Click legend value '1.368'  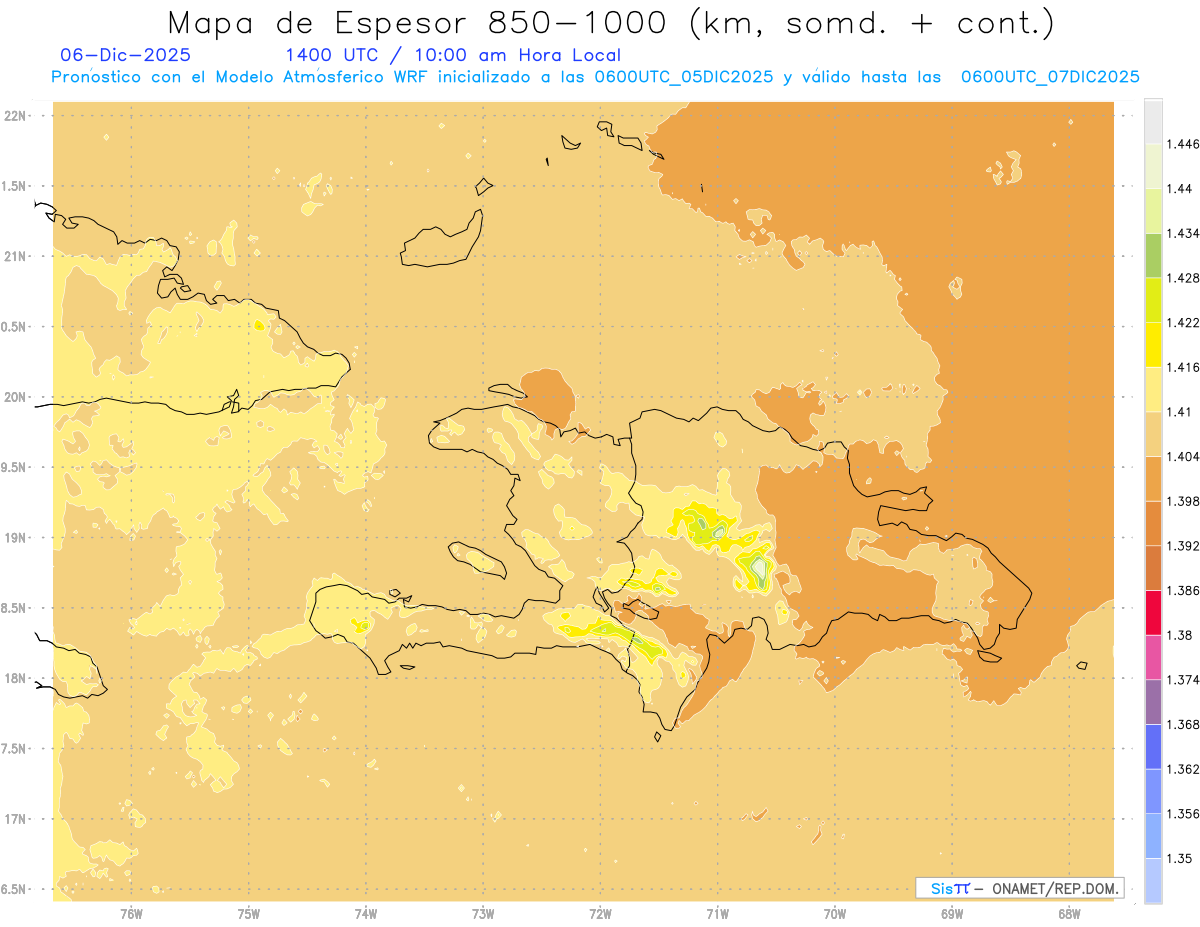(1185, 724)
